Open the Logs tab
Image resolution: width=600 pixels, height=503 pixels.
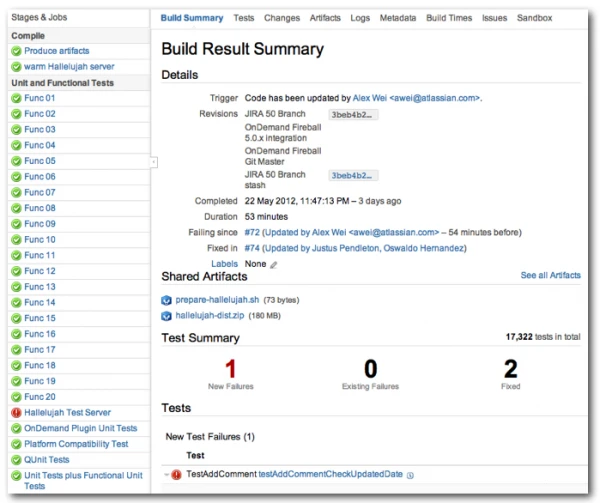pyautogui.click(x=360, y=18)
